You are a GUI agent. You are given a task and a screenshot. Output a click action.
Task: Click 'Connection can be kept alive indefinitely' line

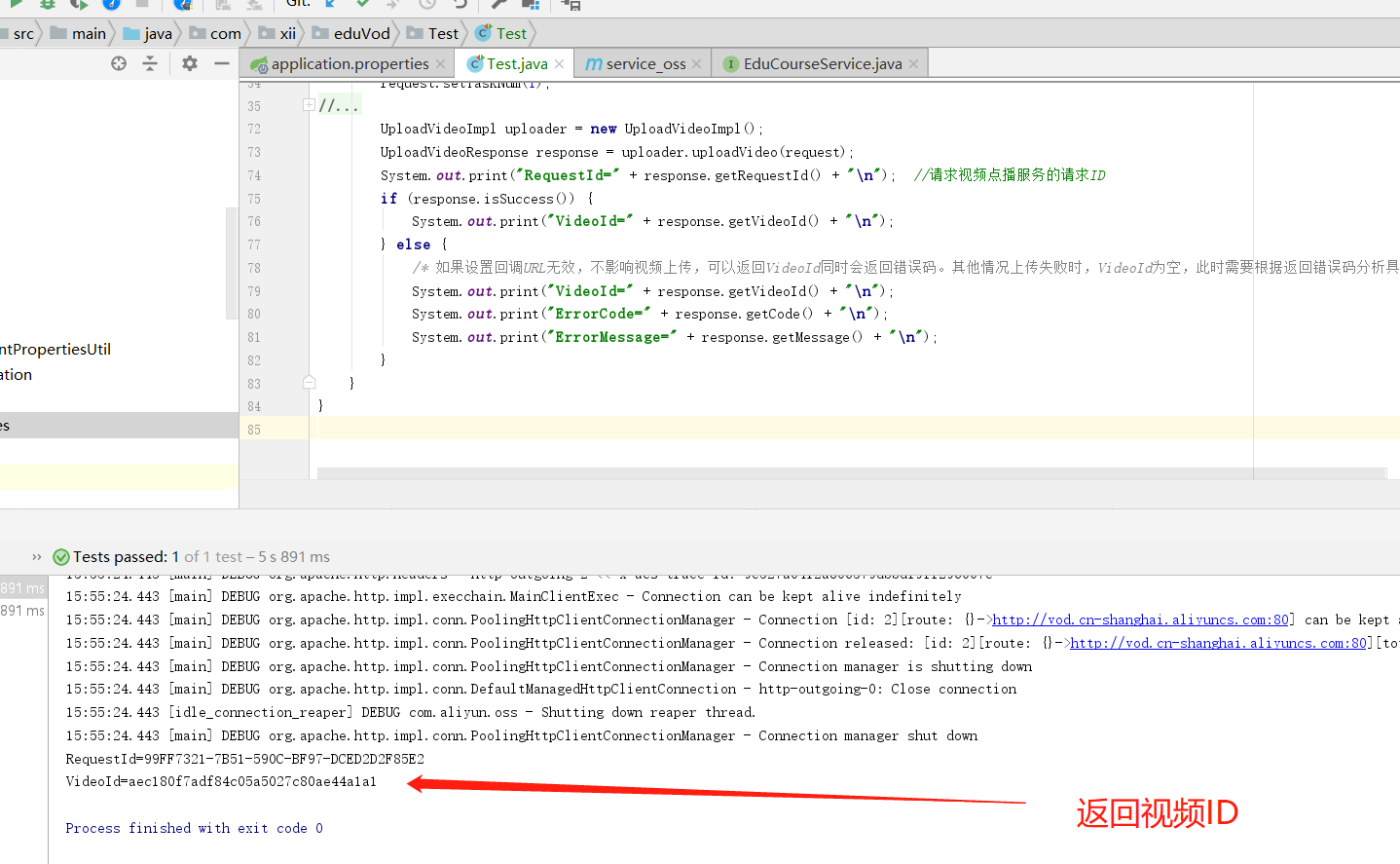[x=513, y=596]
